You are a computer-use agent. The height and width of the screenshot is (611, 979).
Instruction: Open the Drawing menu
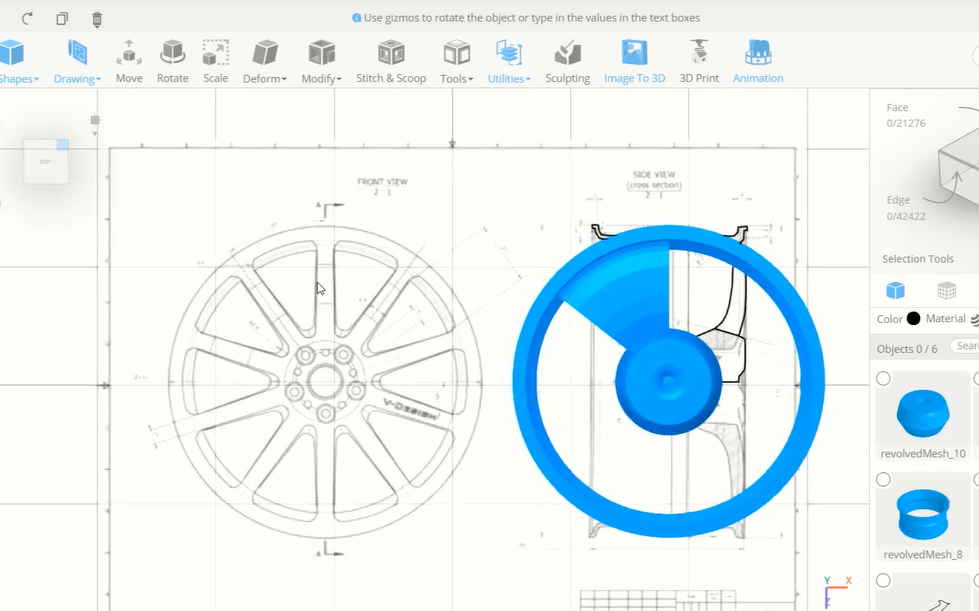(x=74, y=77)
